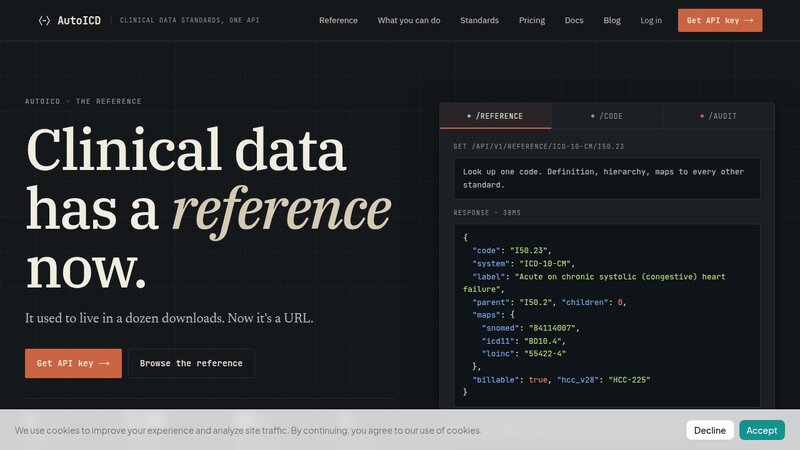Click the "ICD-10-CM" system value

tap(545, 264)
